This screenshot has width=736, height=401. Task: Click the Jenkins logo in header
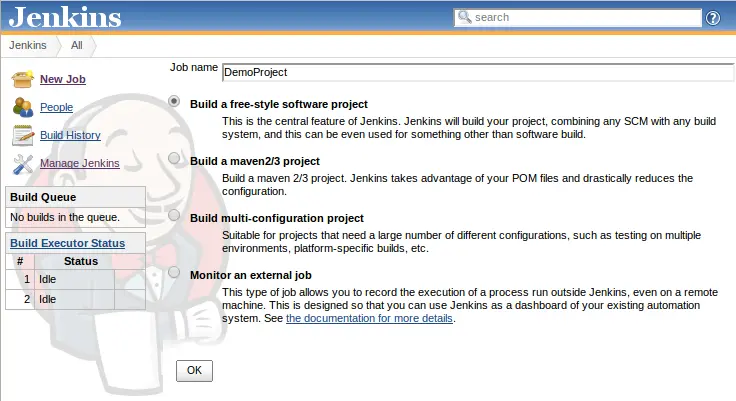65,17
